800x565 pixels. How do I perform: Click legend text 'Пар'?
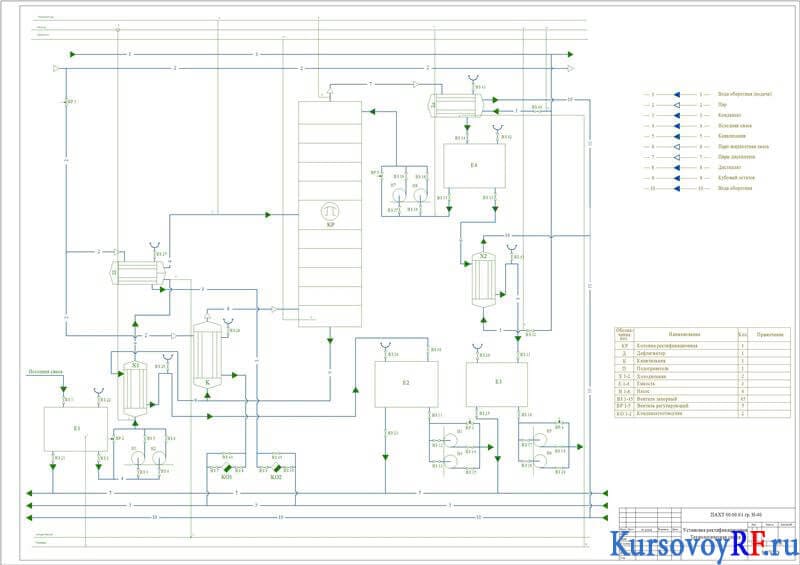pos(722,105)
